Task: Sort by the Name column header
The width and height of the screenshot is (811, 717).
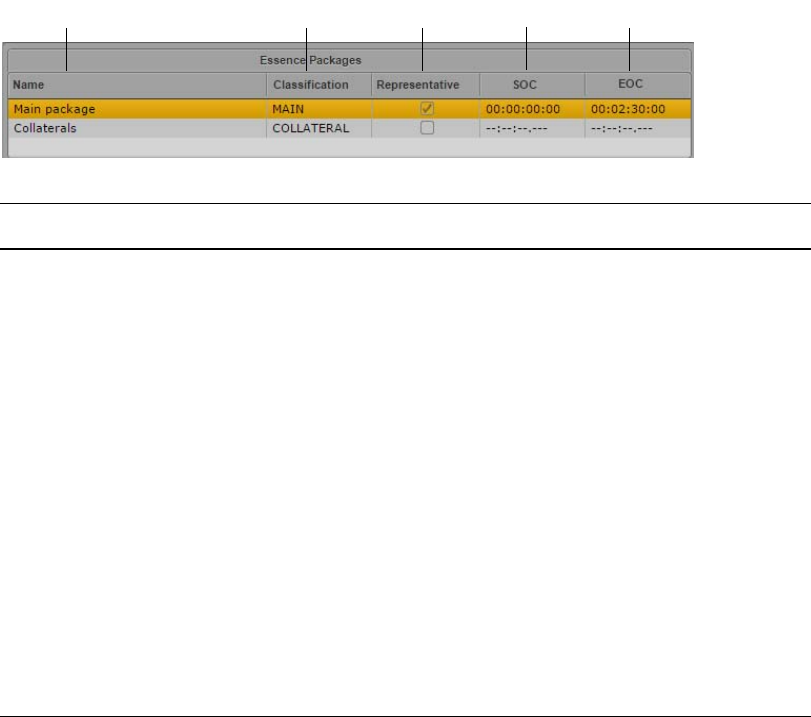Action: (137, 85)
